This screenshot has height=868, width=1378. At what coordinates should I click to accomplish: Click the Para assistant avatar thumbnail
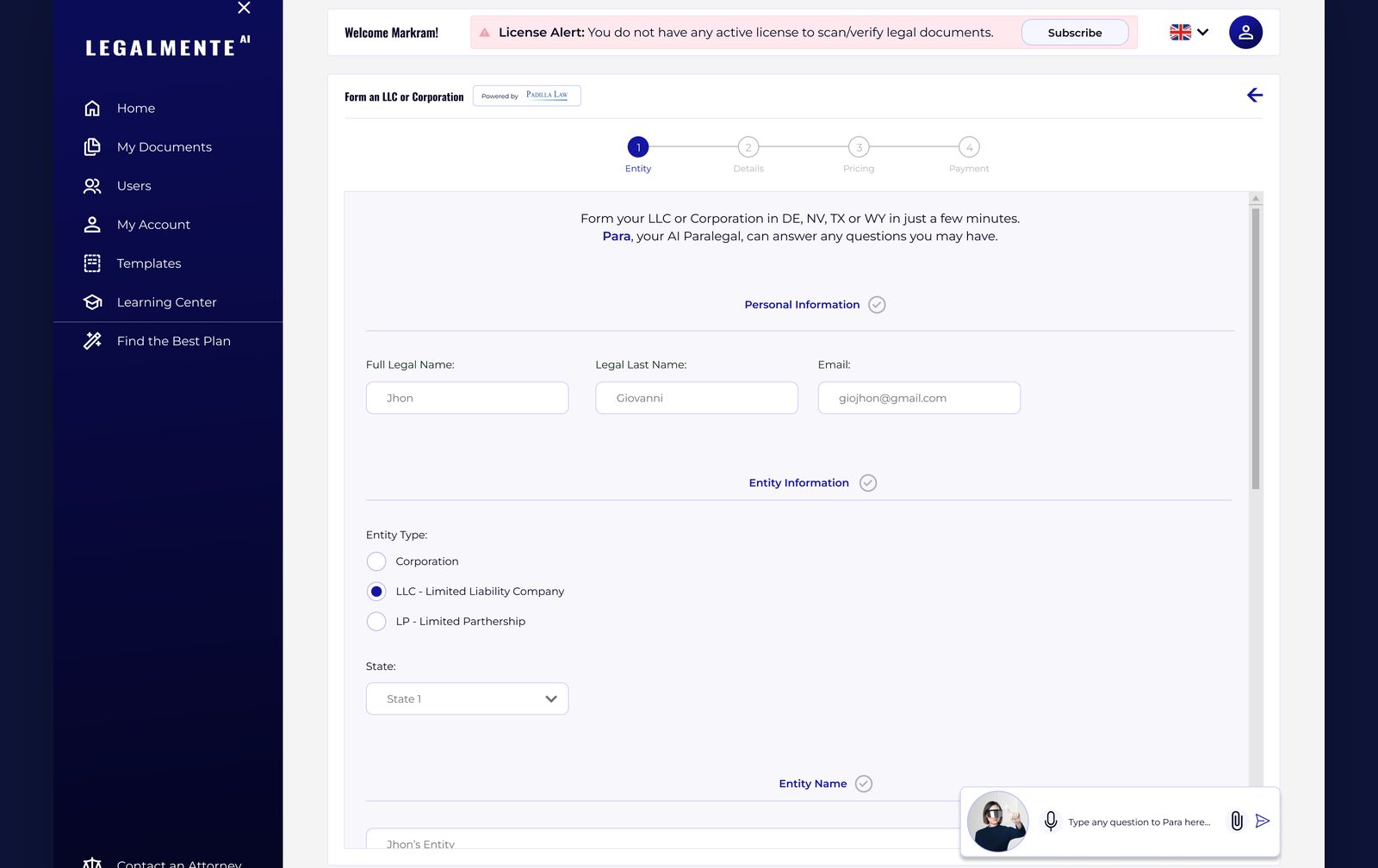pos(997,821)
